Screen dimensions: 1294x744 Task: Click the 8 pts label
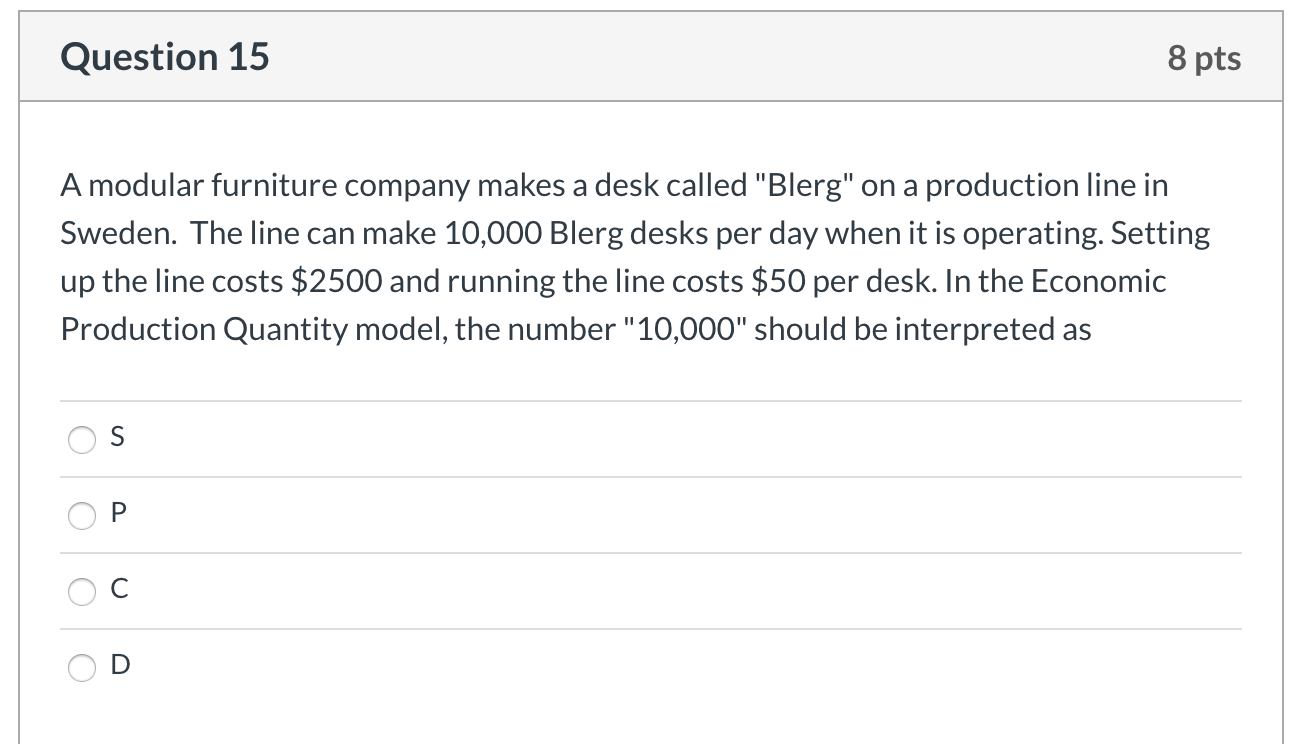point(1206,58)
